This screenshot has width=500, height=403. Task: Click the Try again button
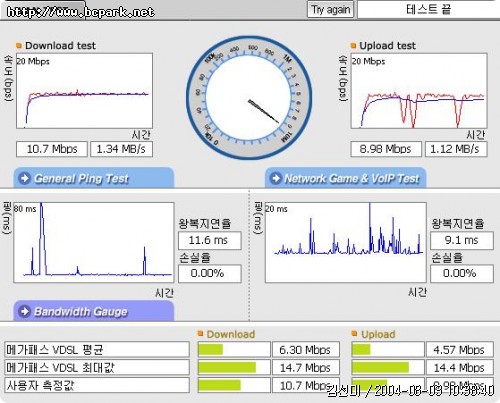[330, 9]
